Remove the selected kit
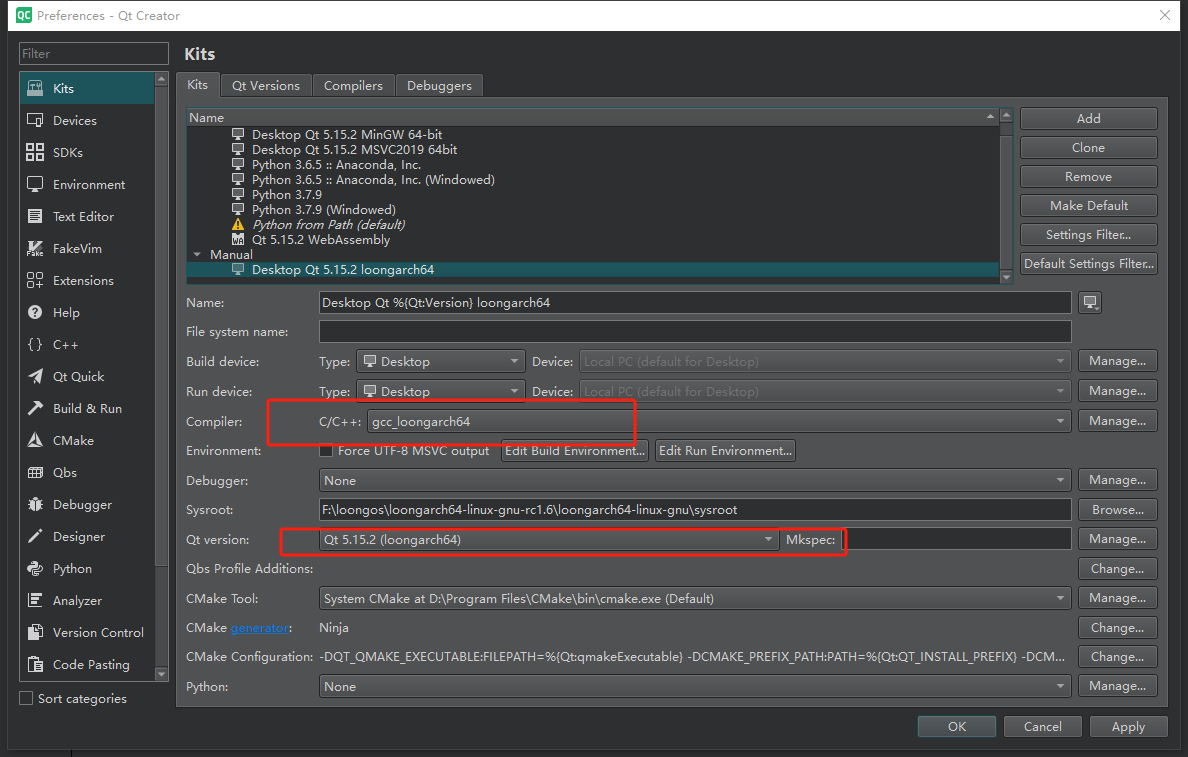1188x757 pixels. [x=1089, y=177]
